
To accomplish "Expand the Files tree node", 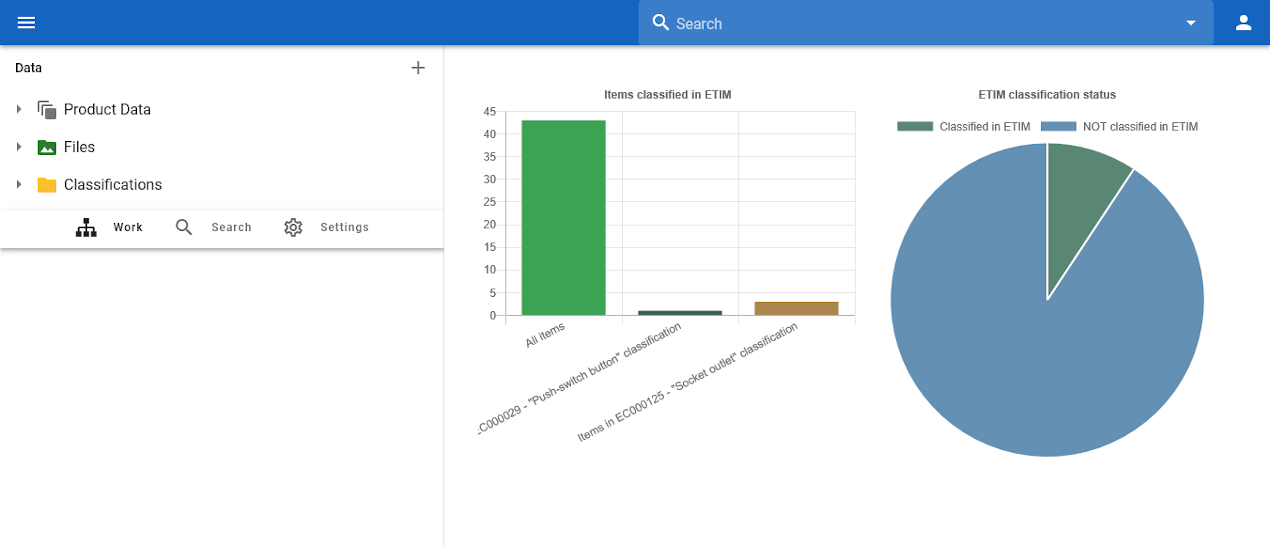I will (19, 147).
